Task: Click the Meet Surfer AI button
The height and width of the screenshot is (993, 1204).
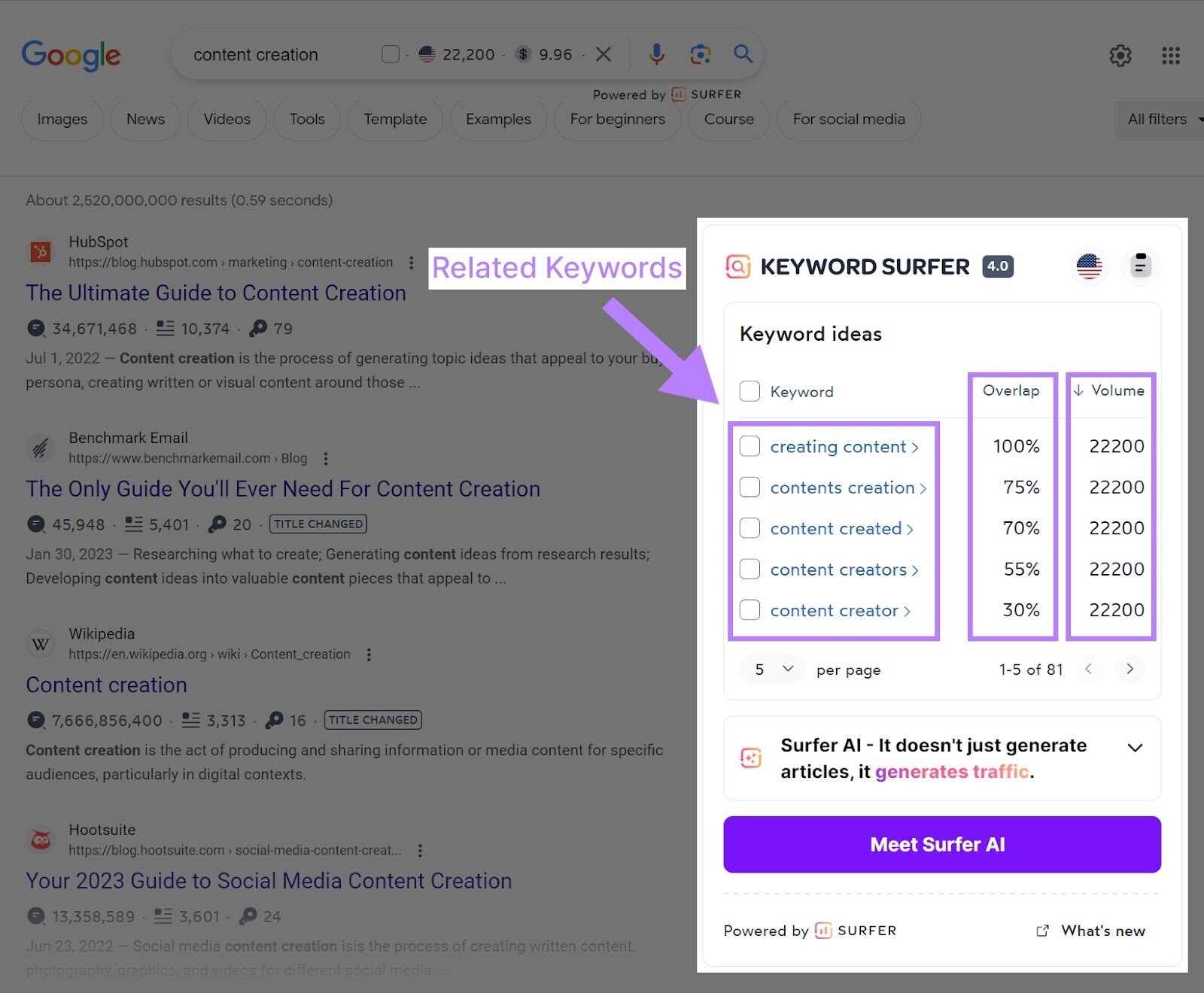Action: [941, 844]
